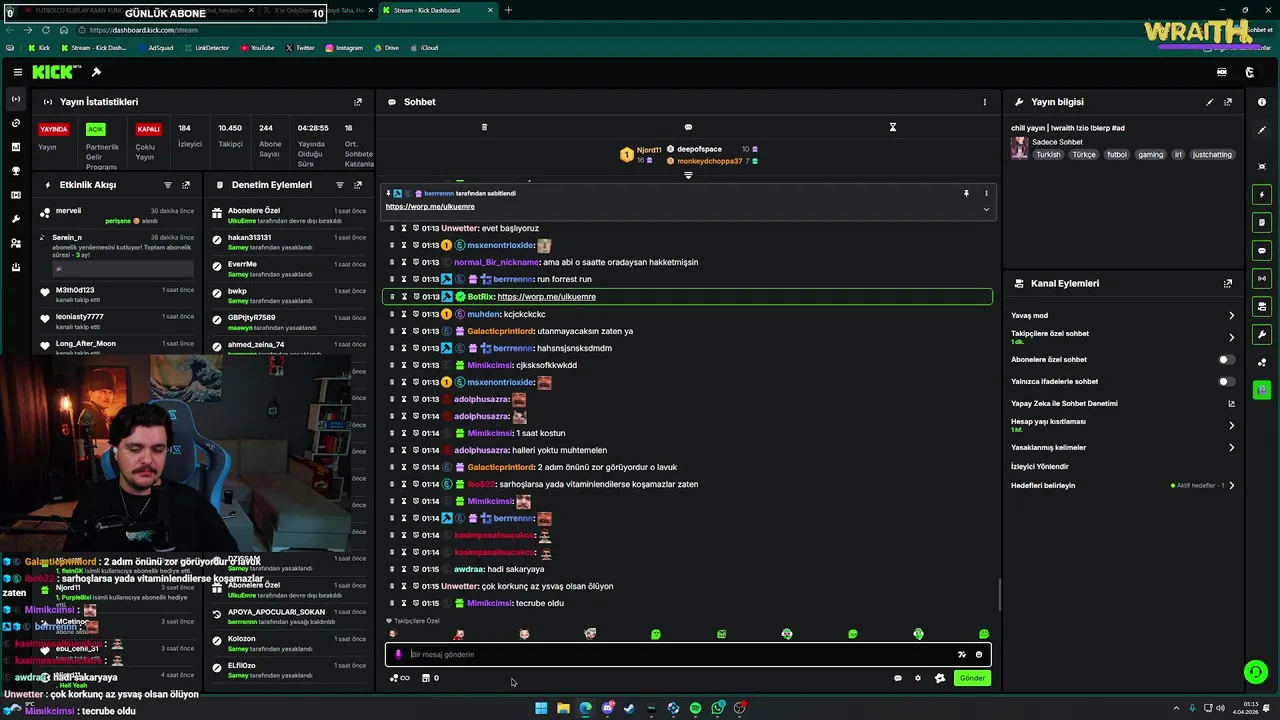Open pinned worp.me/ulkuemre link
Screen dimensions: 1280x720
click(430, 206)
